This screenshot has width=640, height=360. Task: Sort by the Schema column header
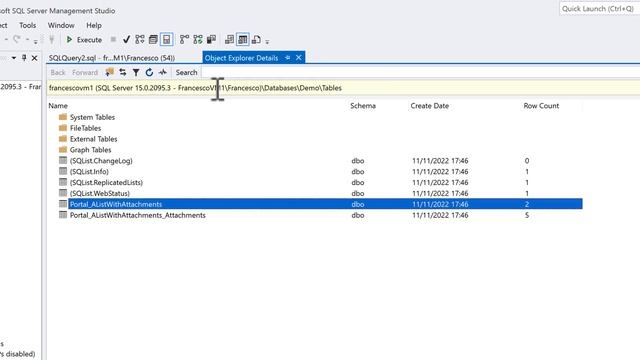tap(363, 106)
